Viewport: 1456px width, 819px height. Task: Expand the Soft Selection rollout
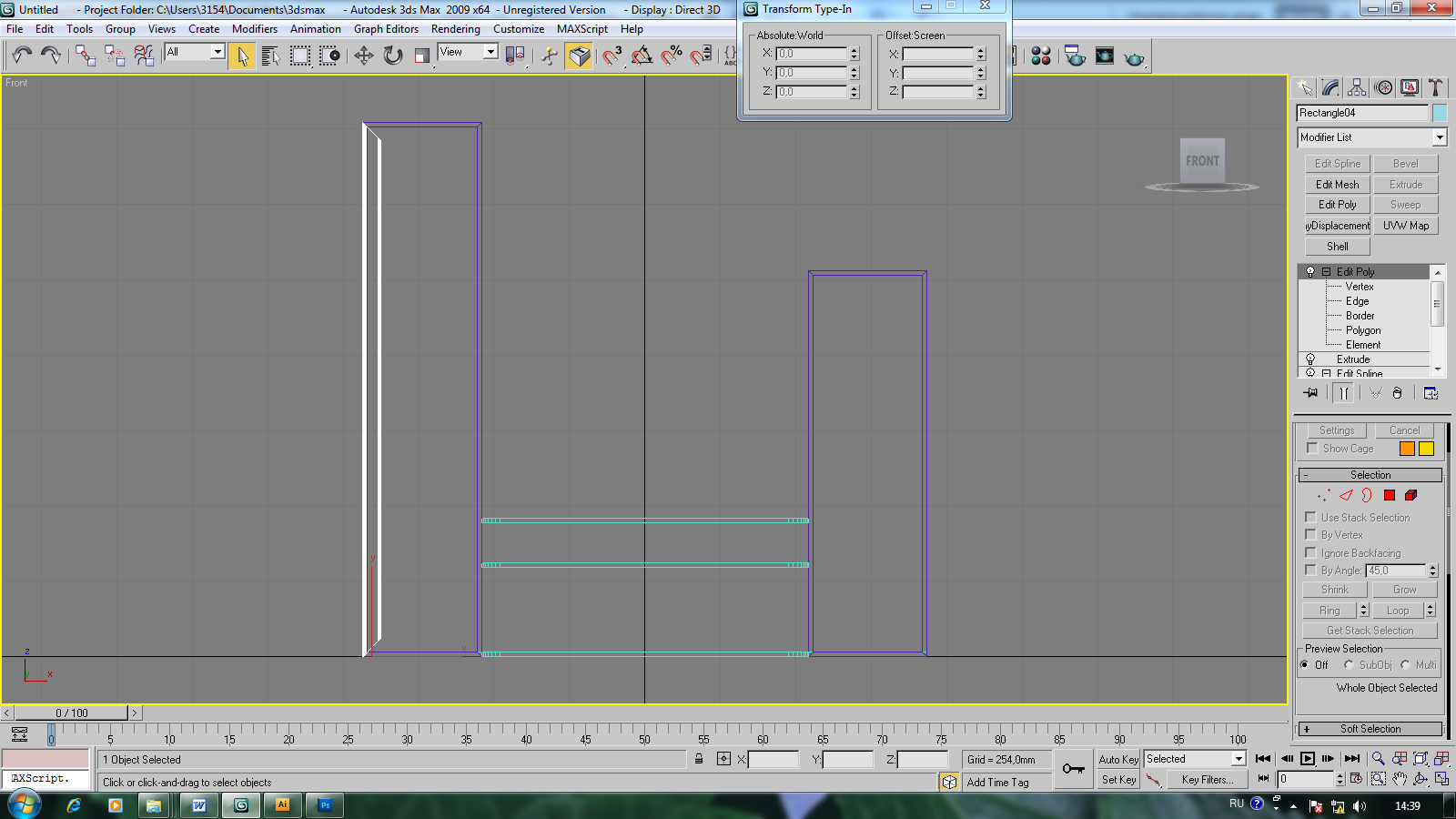click(x=1370, y=729)
